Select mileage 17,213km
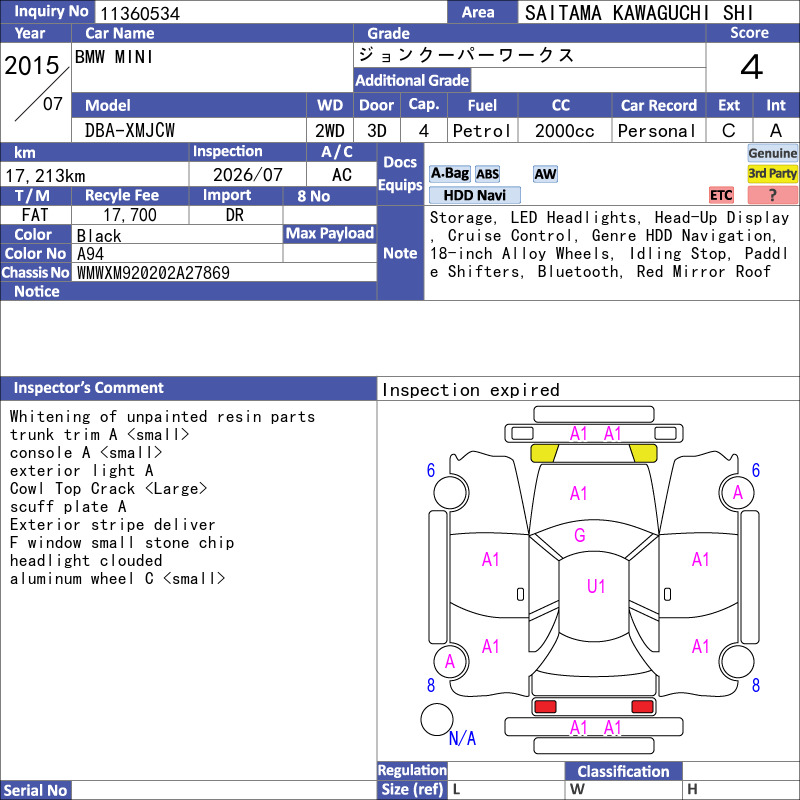Screen dimensions: 800x800 click(45, 176)
